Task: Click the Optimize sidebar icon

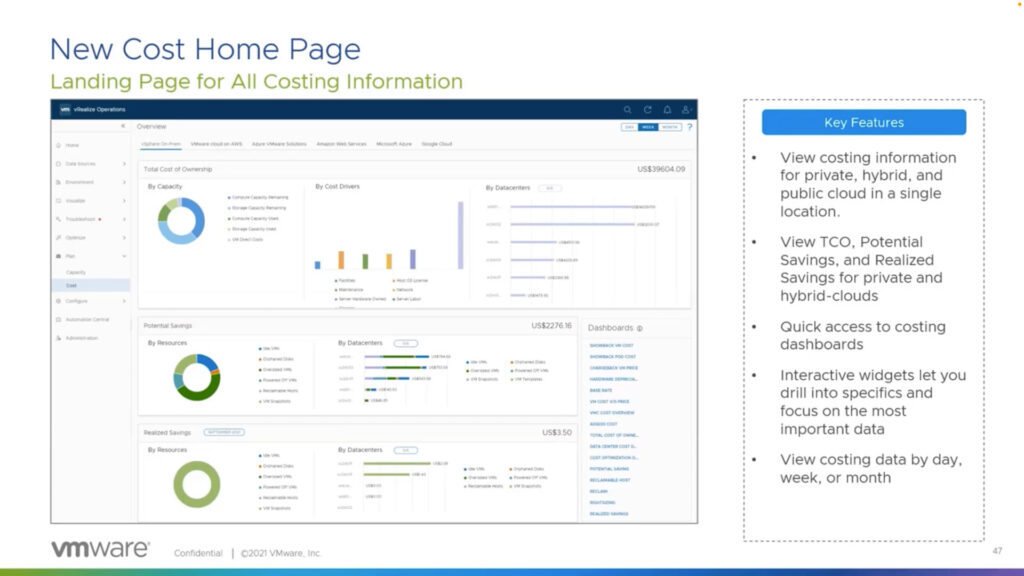Action: 59,238
